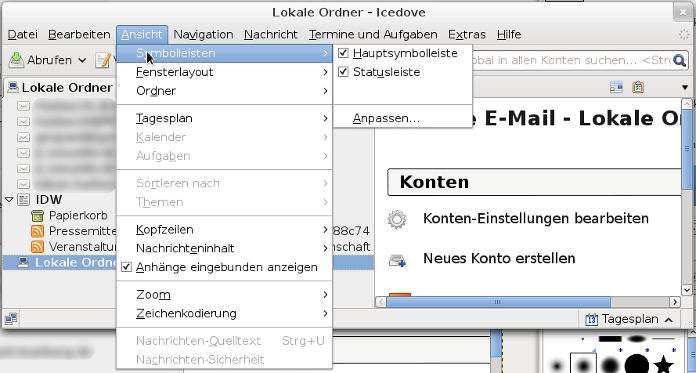Viewport: 696px width, 373px height.
Task: Toggle the Statusleiste checkbox
Action: tap(343, 72)
